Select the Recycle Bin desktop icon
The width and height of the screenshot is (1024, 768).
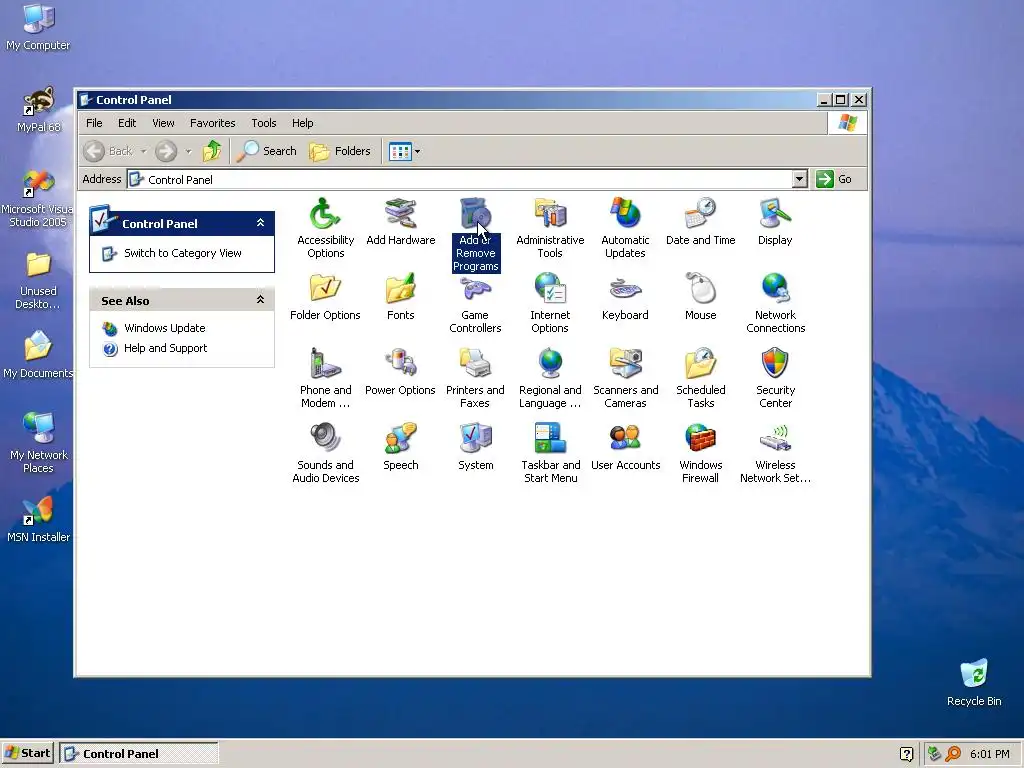974,683
